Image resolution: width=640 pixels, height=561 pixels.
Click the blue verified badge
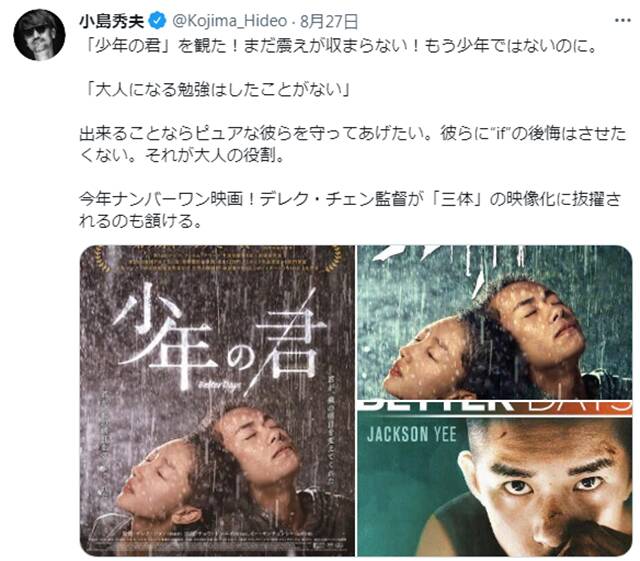[x=157, y=21]
